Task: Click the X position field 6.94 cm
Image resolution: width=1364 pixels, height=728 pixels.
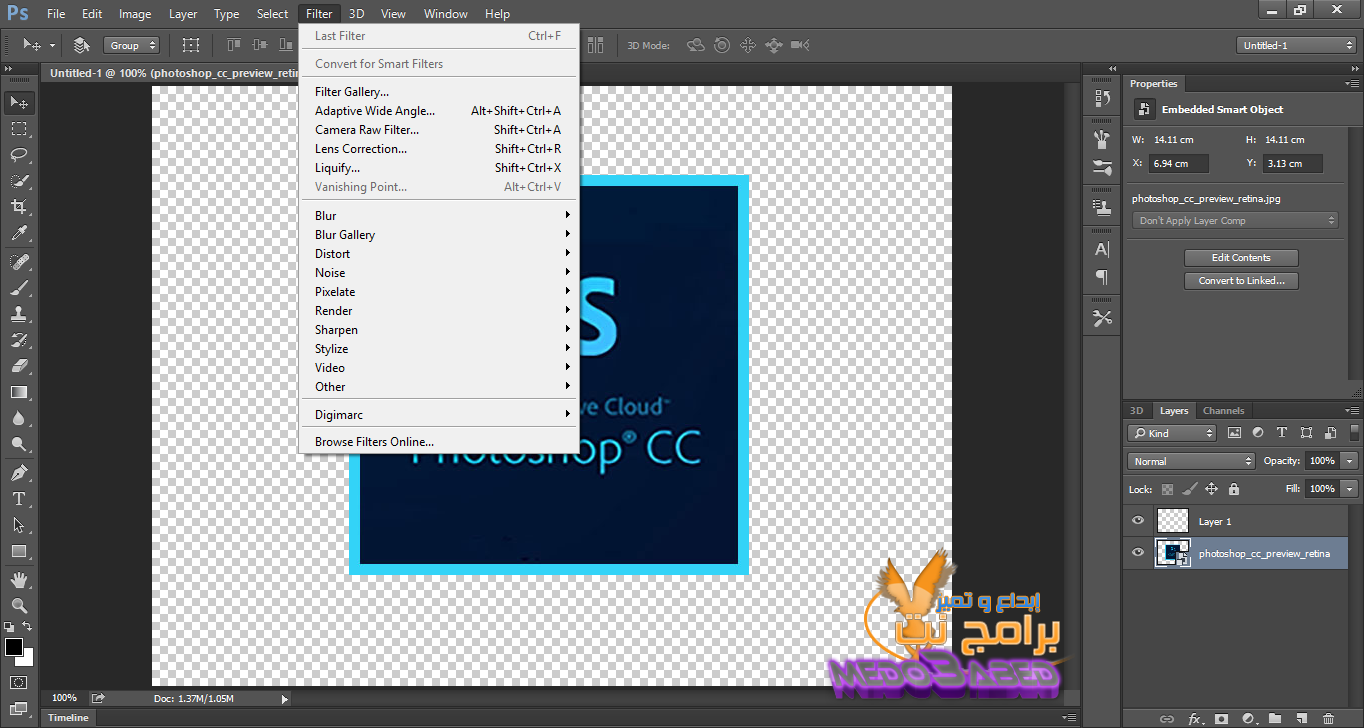Action: coord(1179,163)
